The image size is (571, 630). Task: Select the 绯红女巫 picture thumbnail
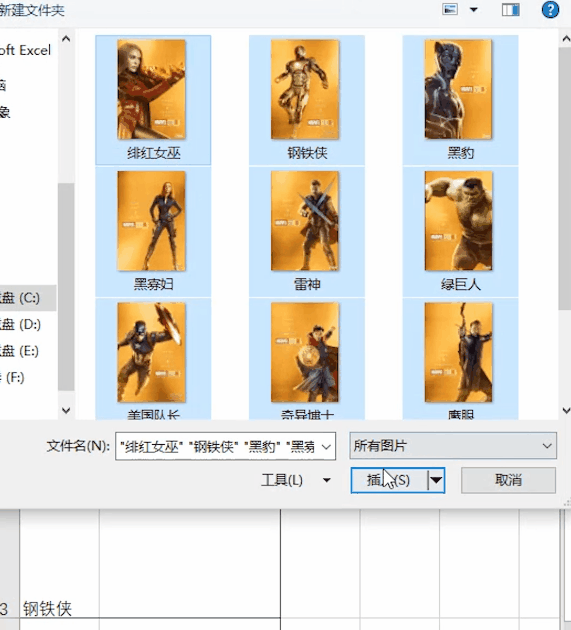151,89
